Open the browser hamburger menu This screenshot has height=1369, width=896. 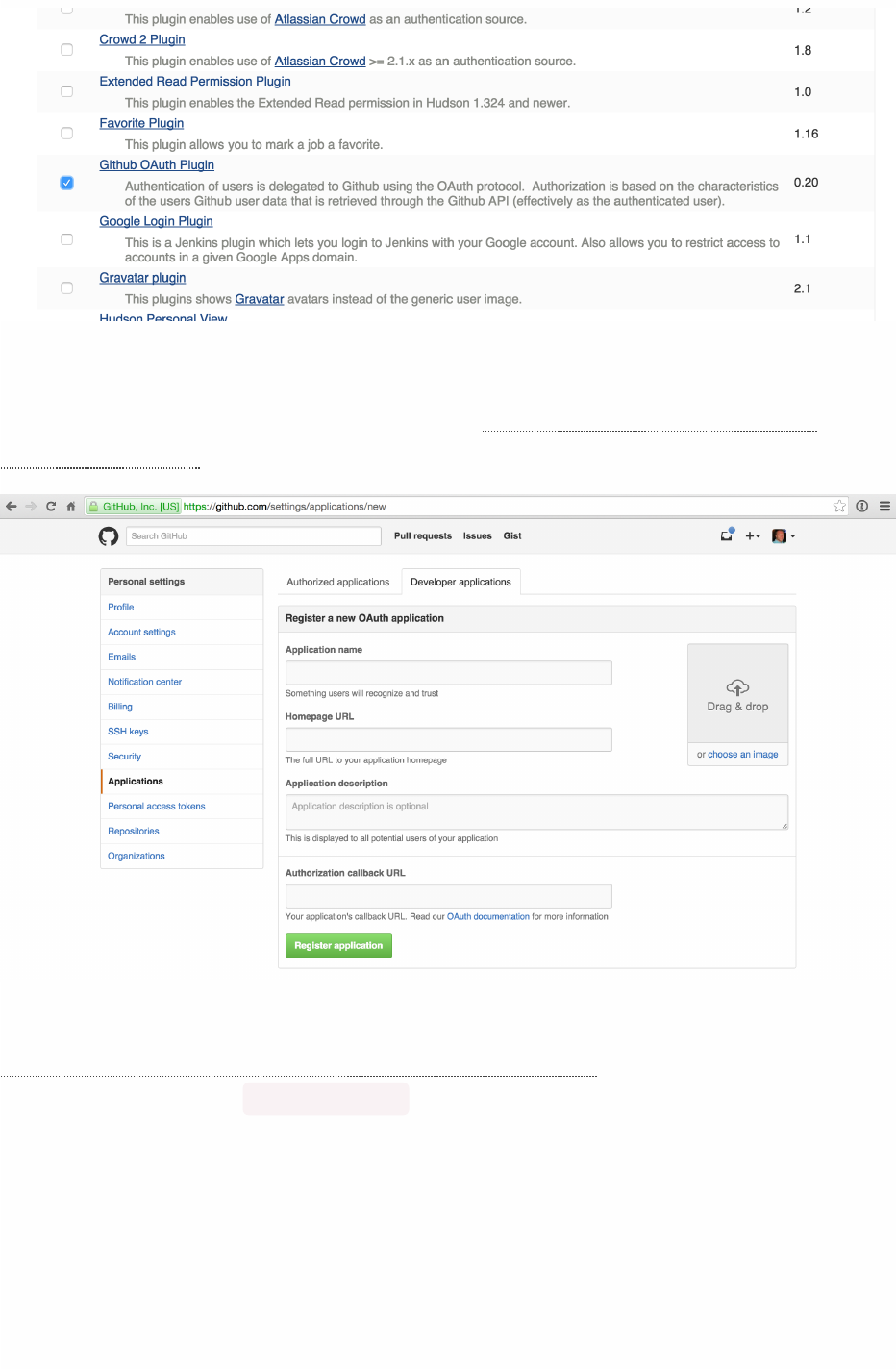(x=884, y=507)
